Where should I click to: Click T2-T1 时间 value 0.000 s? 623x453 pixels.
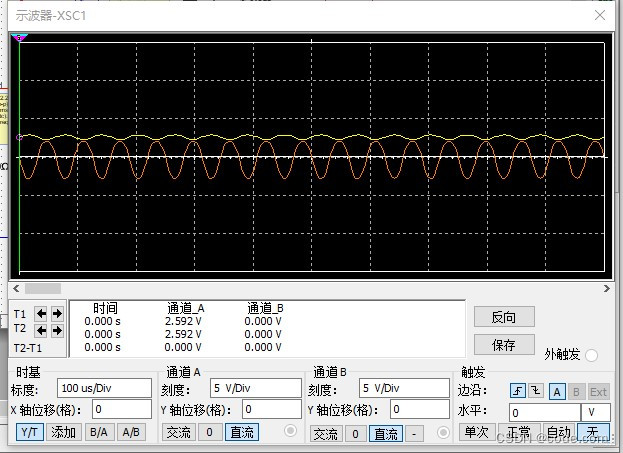pos(102,347)
